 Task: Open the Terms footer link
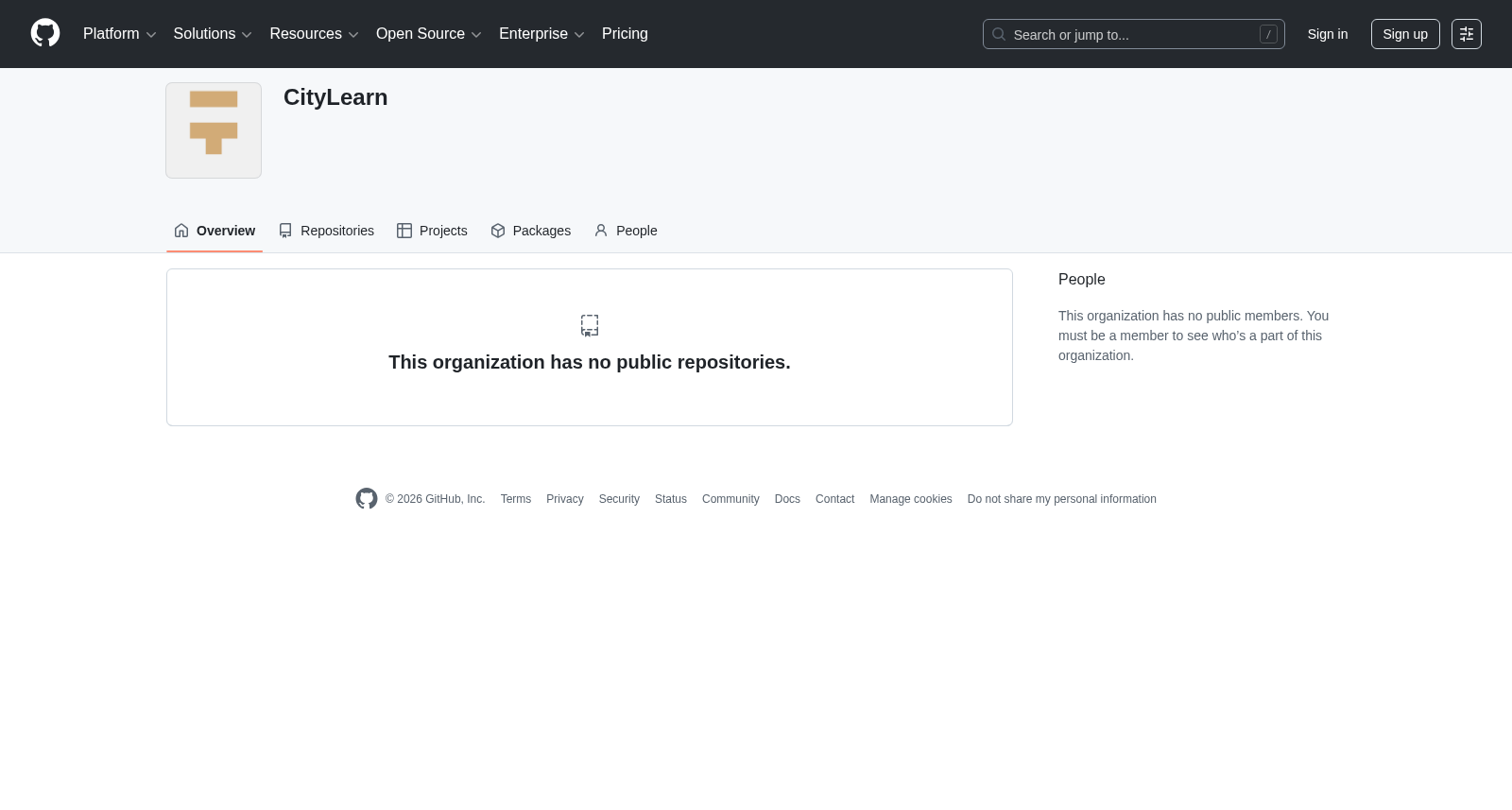(x=516, y=499)
